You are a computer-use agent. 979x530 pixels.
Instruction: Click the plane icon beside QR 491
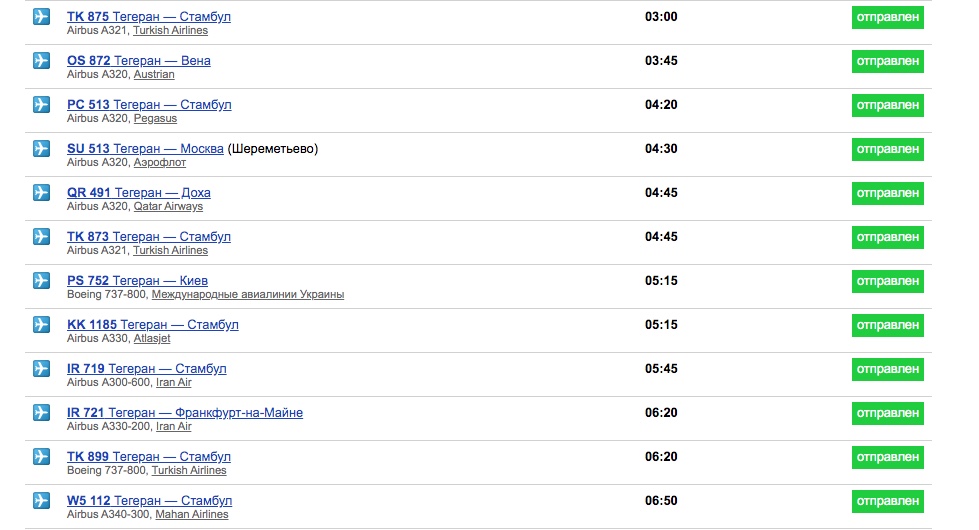pos(41,193)
